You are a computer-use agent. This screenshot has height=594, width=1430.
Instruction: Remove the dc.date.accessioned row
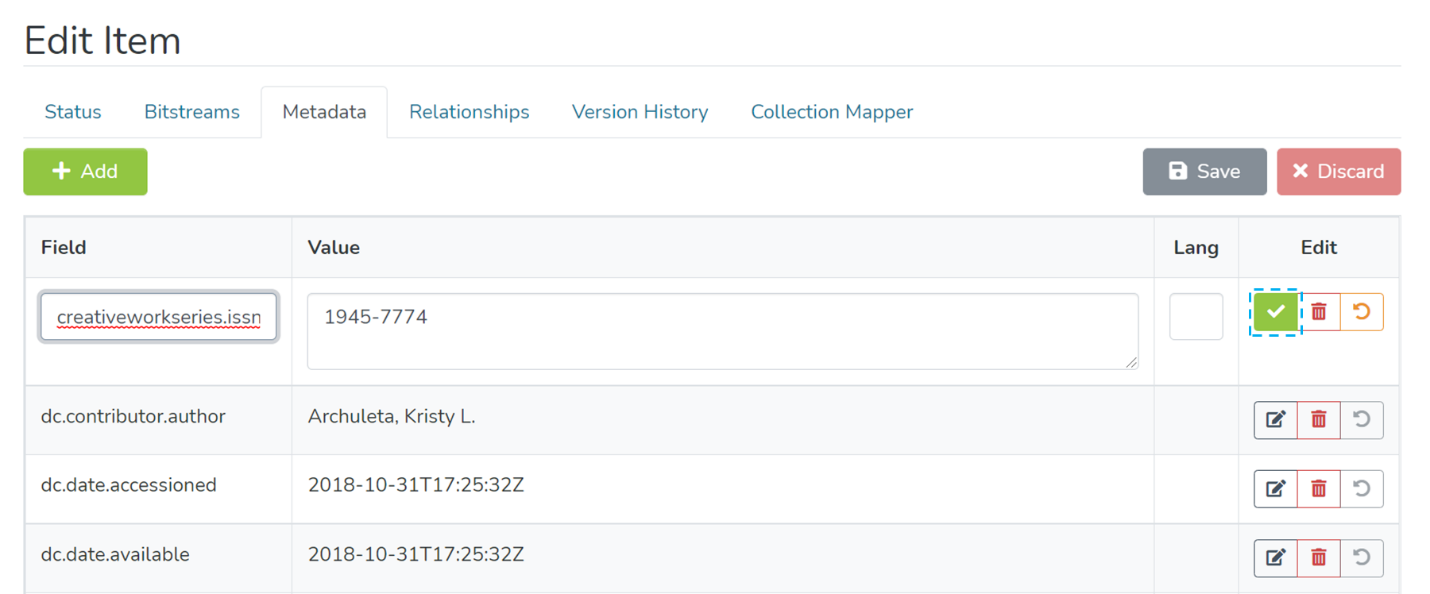[1319, 489]
